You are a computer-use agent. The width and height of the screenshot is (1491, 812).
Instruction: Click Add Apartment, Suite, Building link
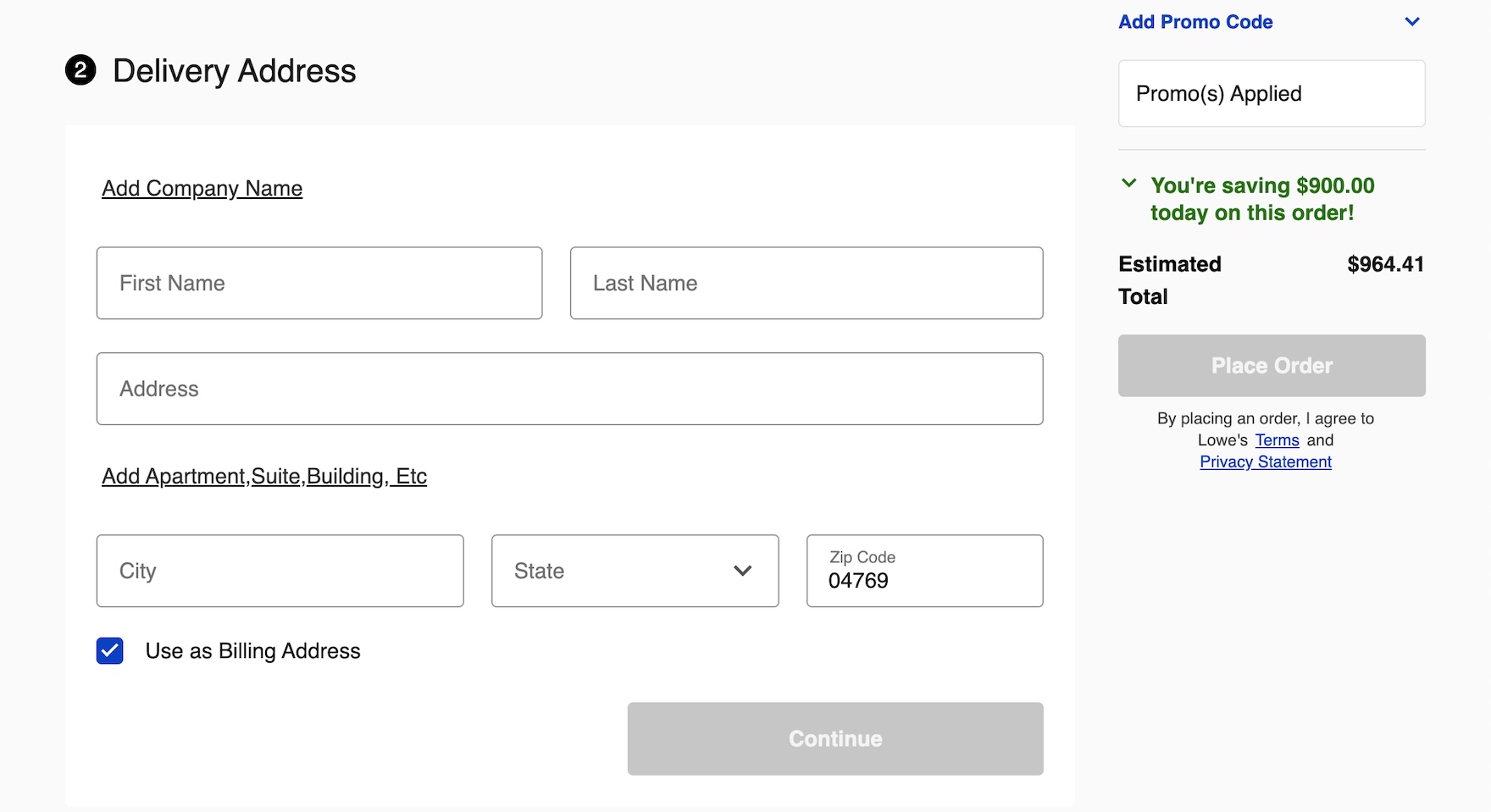coord(264,476)
